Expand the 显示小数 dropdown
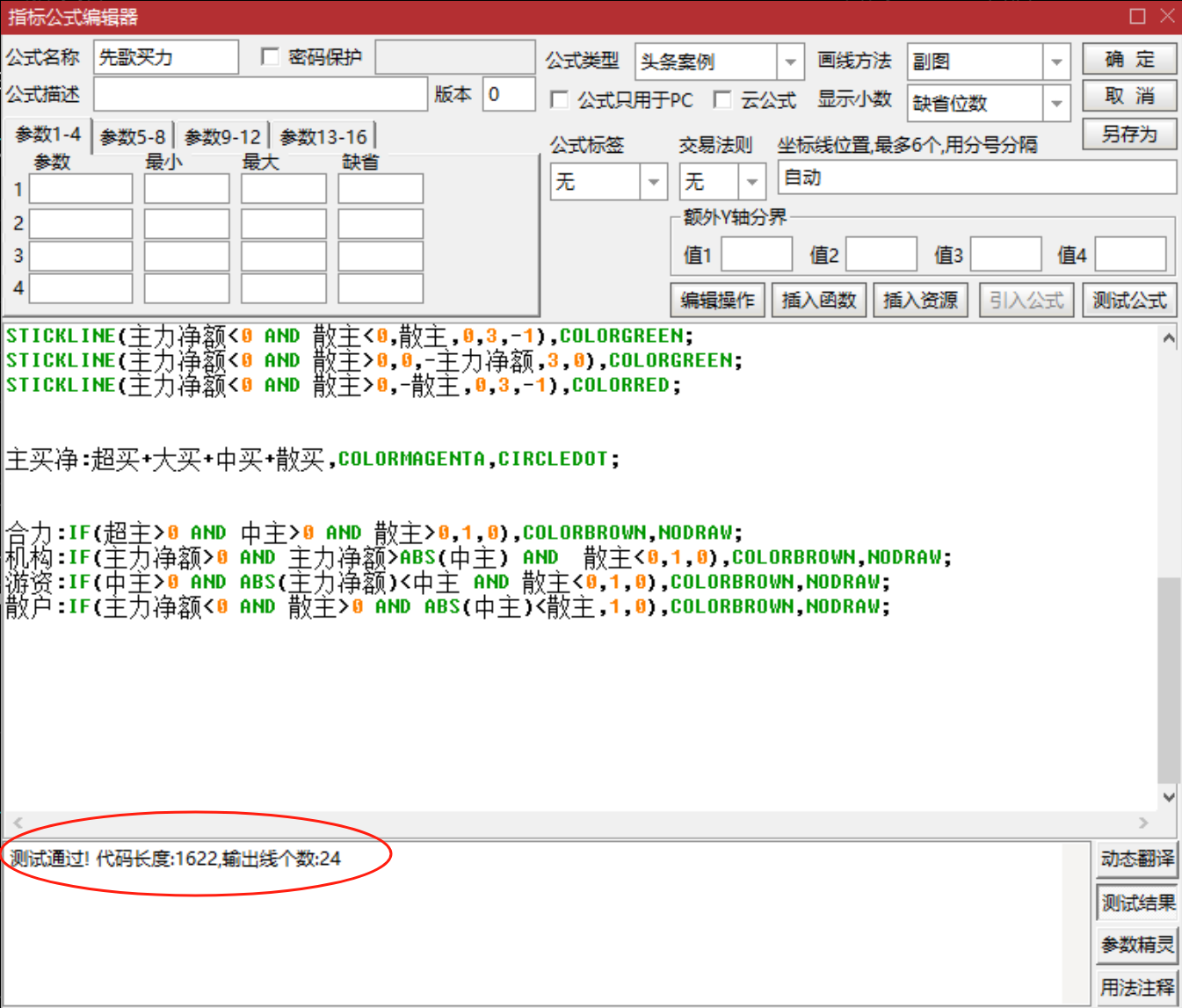Image resolution: width=1182 pixels, height=1008 pixels. click(x=1056, y=104)
